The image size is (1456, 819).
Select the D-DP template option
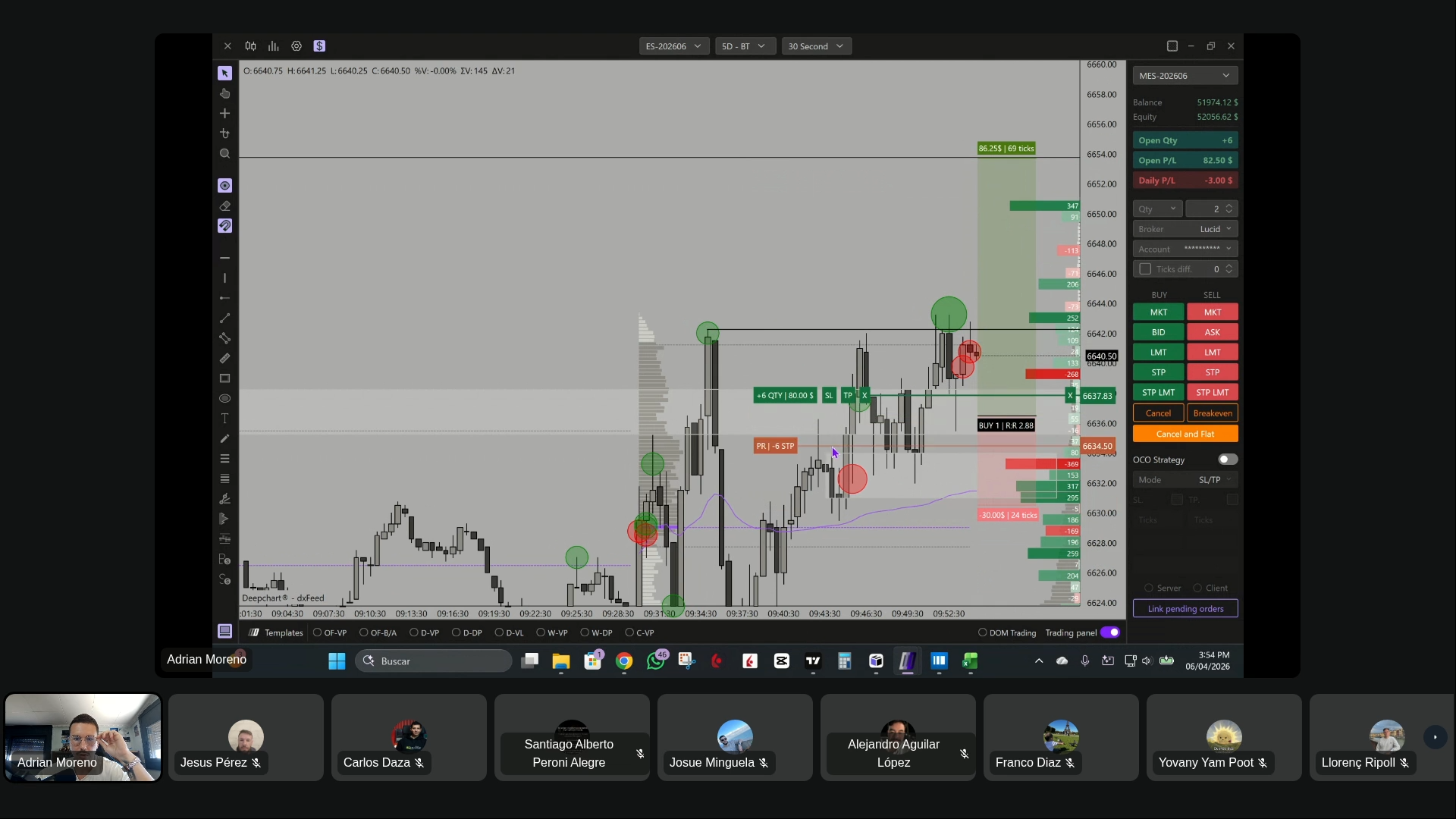coord(467,632)
